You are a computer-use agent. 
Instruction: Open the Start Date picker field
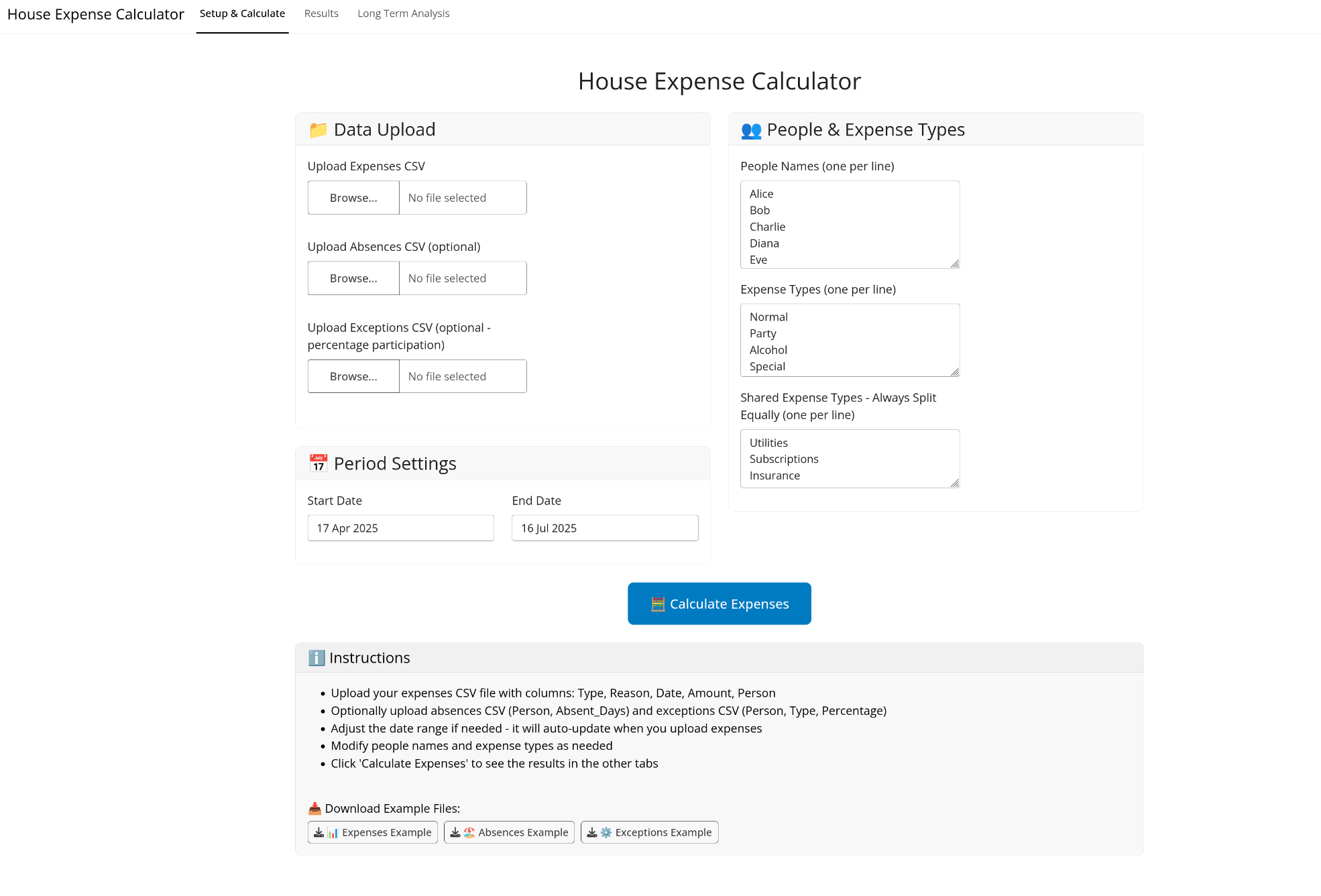pos(400,528)
